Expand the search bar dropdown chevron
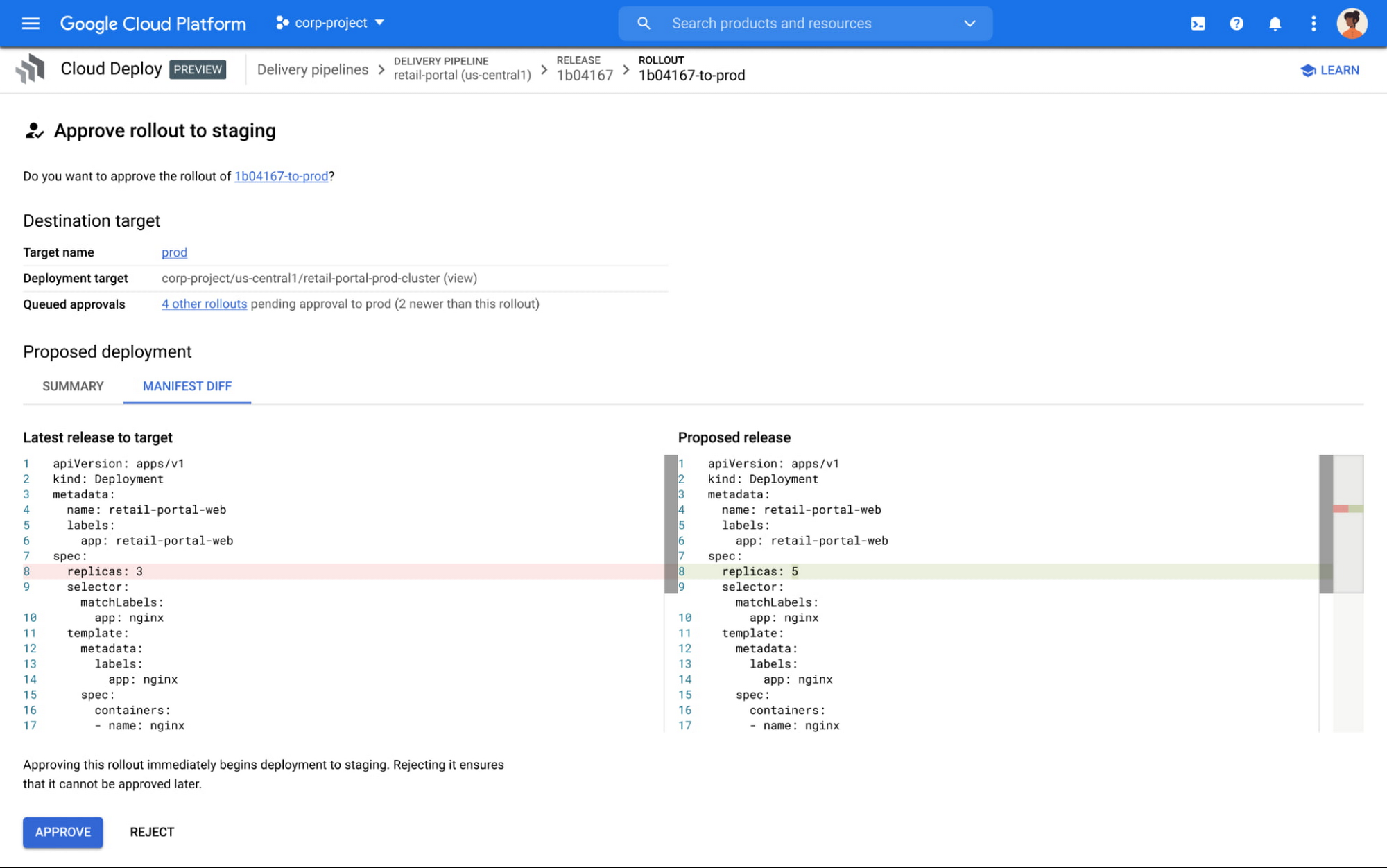The image size is (1387, 868). coord(970,24)
